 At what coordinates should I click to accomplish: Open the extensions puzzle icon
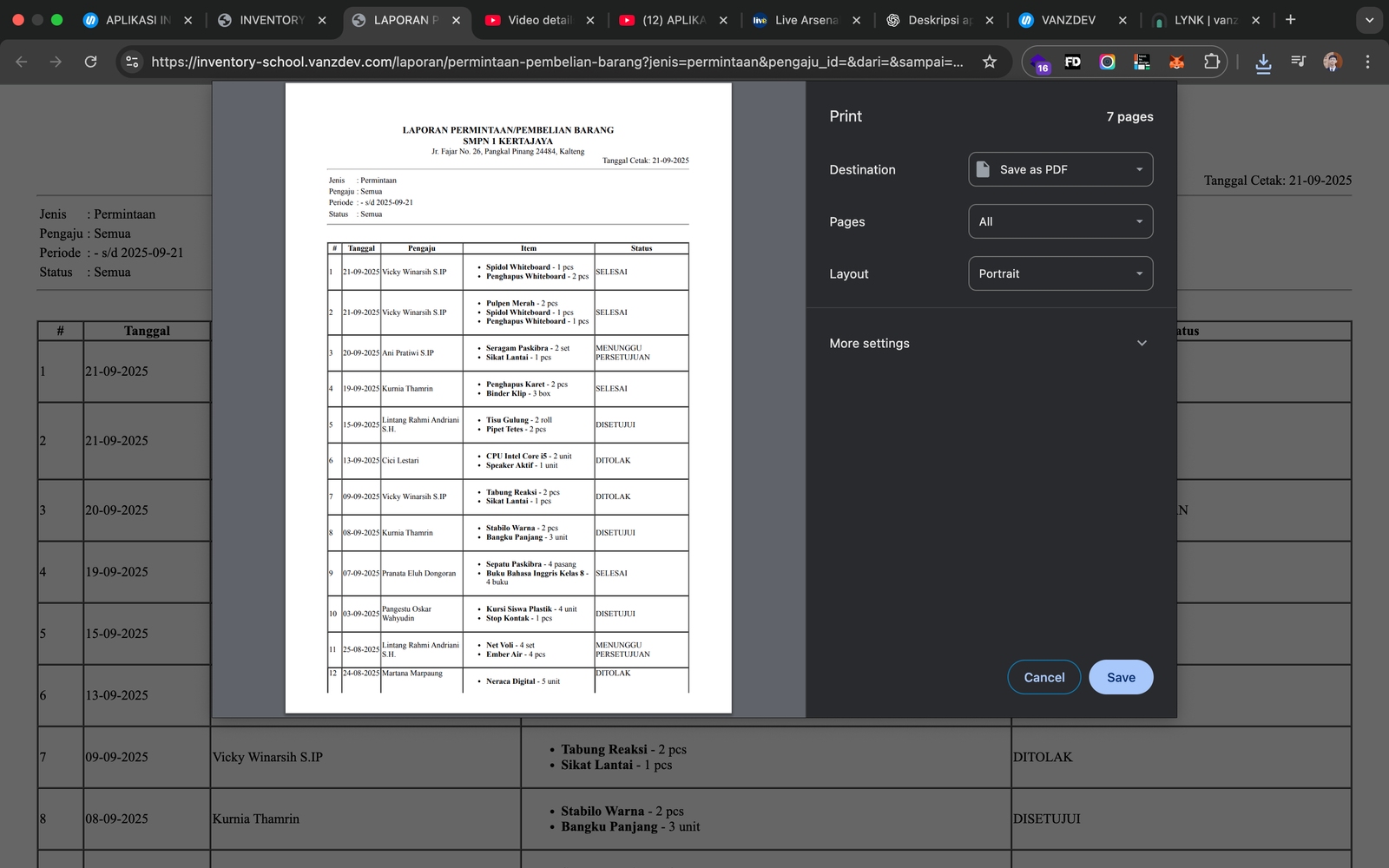1211,62
